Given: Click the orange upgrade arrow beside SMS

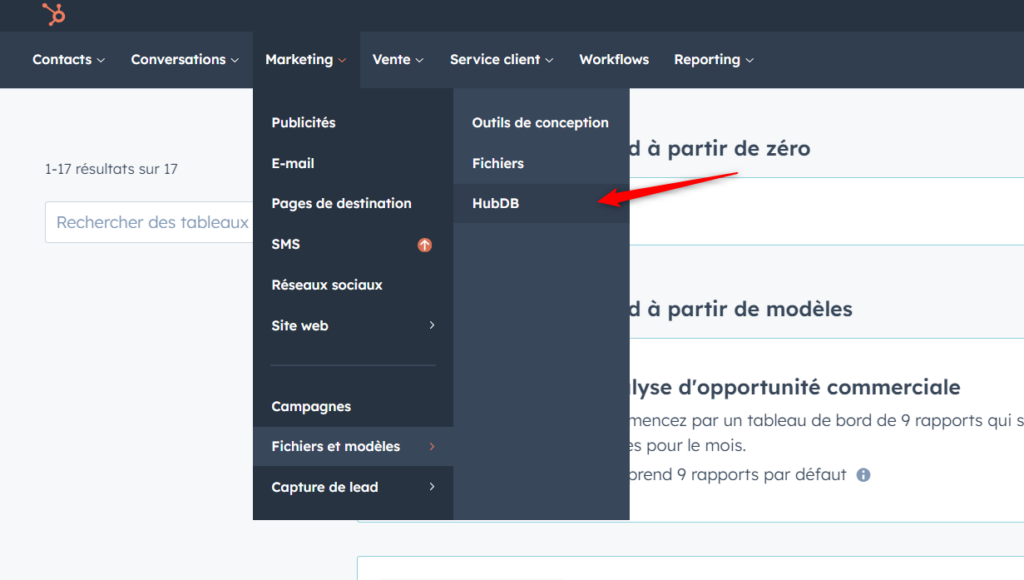Looking at the screenshot, I should pos(424,244).
